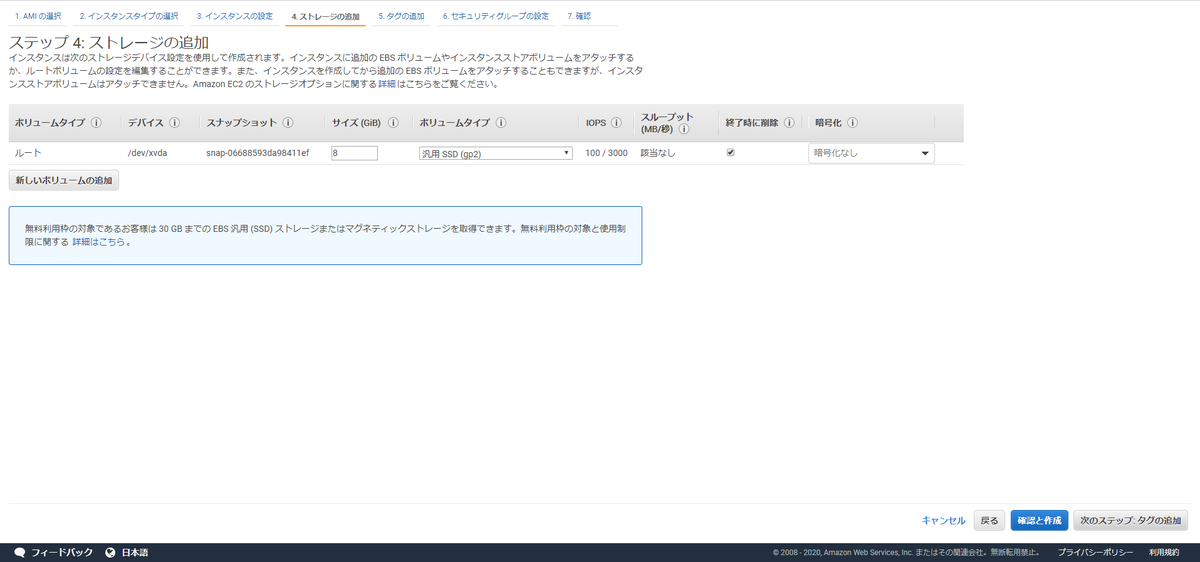Go to 2. インスタンスタイプの選択 tab
This screenshot has height=562, width=1200.
pyautogui.click(x=129, y=16)
